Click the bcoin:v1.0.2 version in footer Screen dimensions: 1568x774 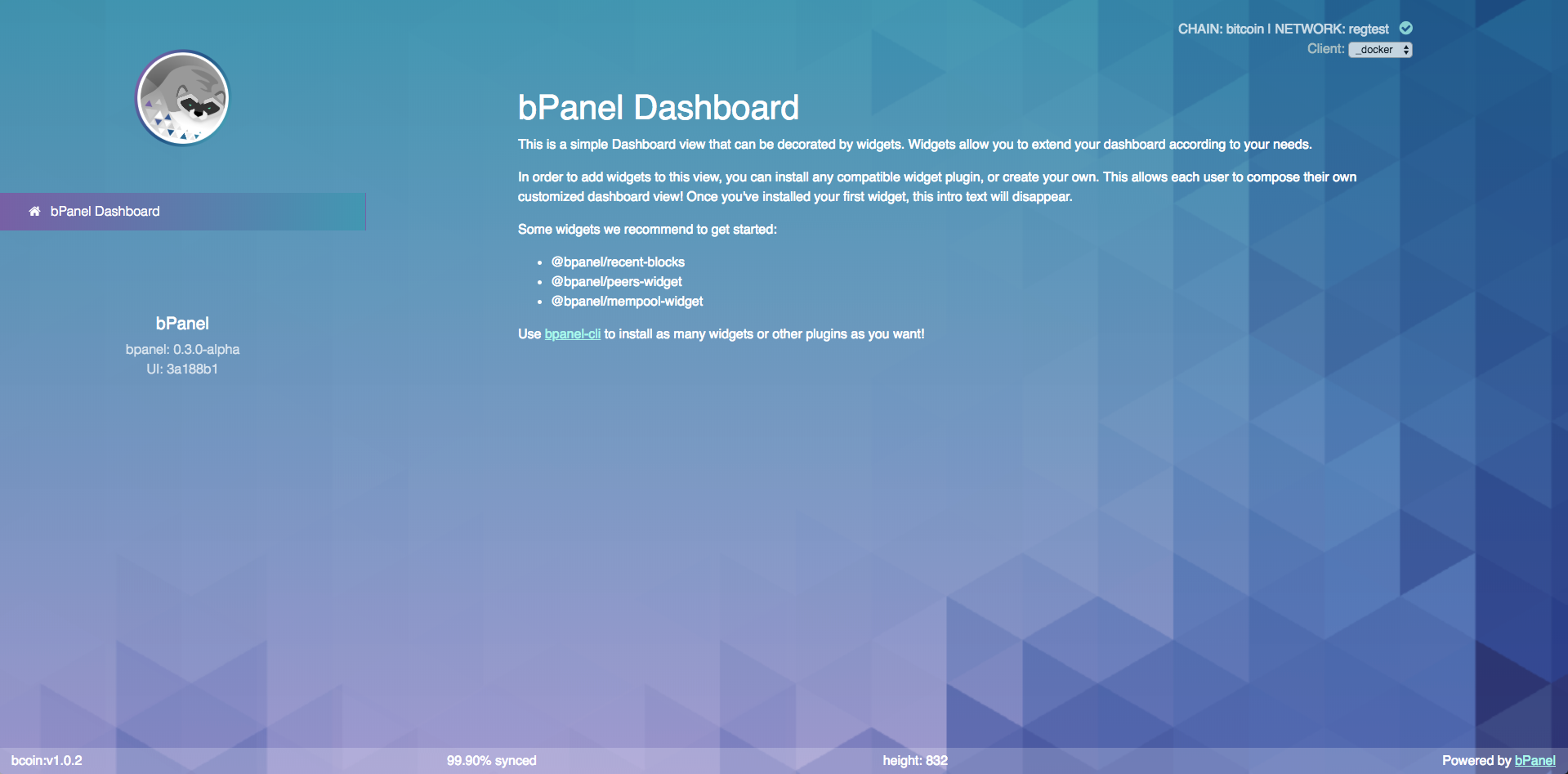(x=47, y=761)
